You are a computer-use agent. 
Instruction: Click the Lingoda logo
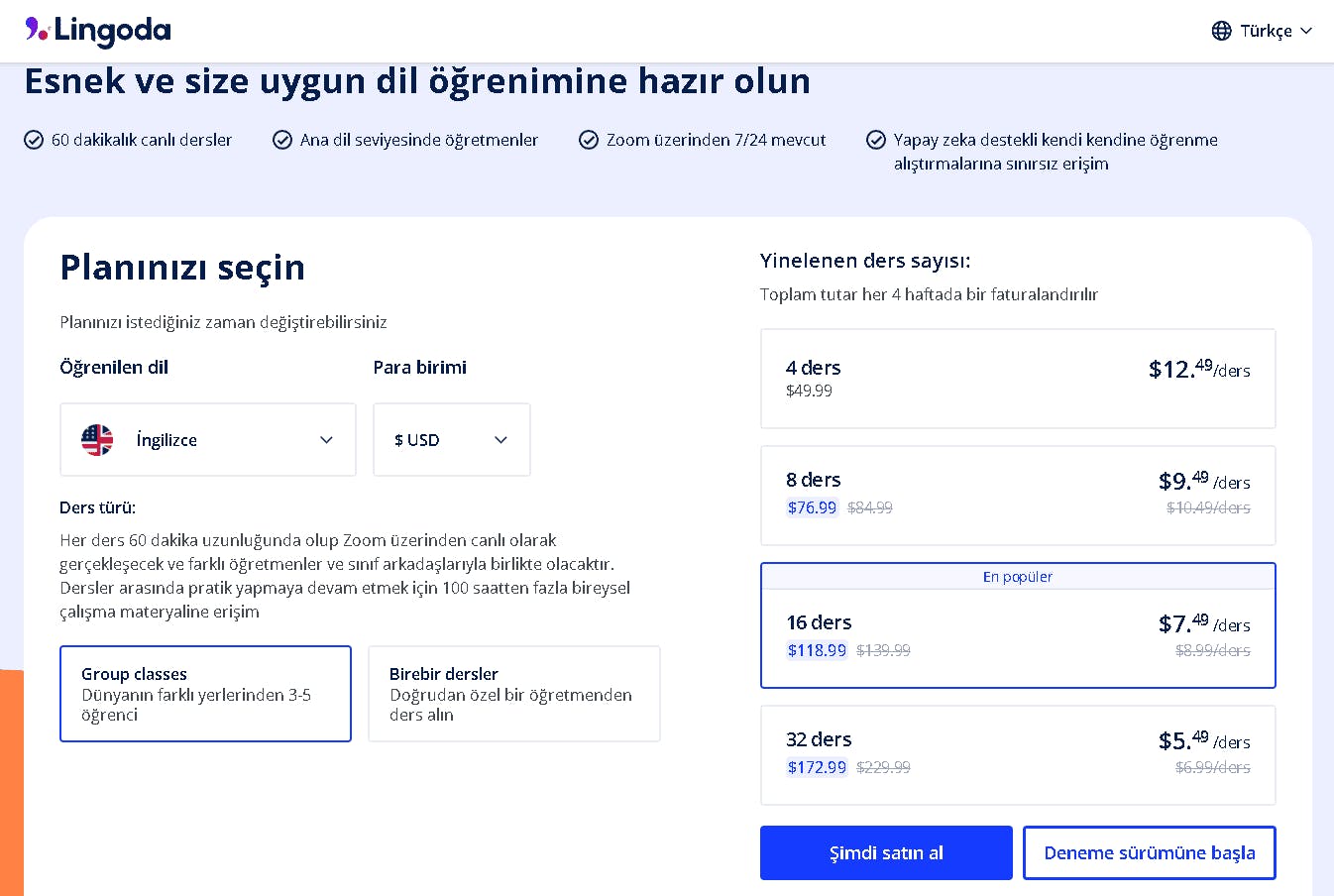(98, 31)
